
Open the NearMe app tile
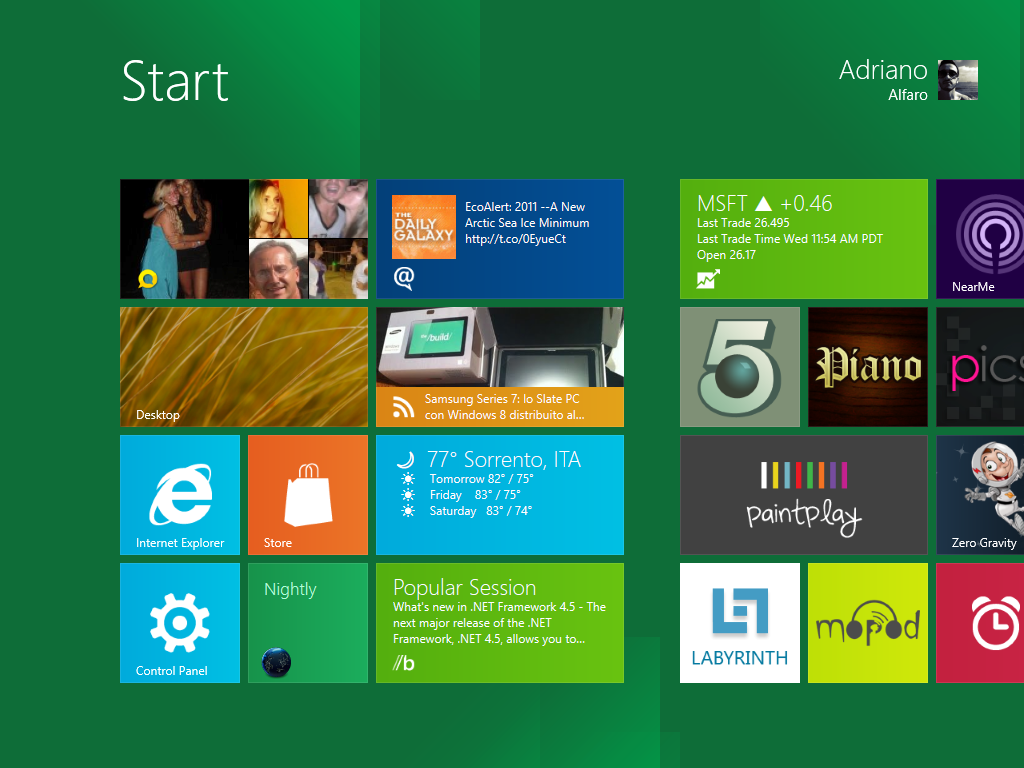click(980, 239)
